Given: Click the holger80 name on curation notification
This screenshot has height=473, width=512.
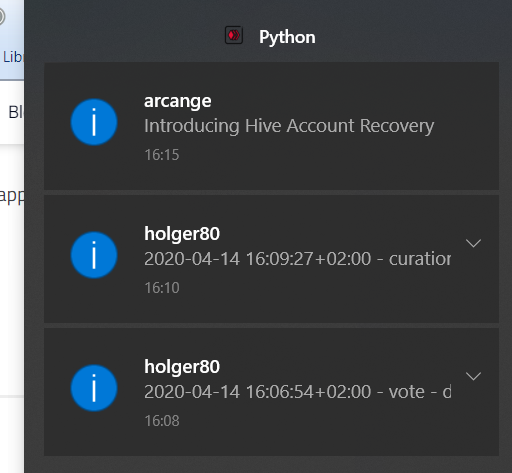Looking at the screenshot, I should [182, 234].
